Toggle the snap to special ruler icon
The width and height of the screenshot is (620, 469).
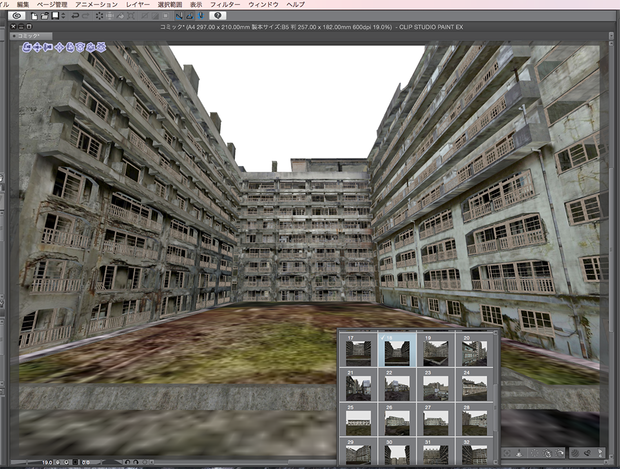[190, 16]
